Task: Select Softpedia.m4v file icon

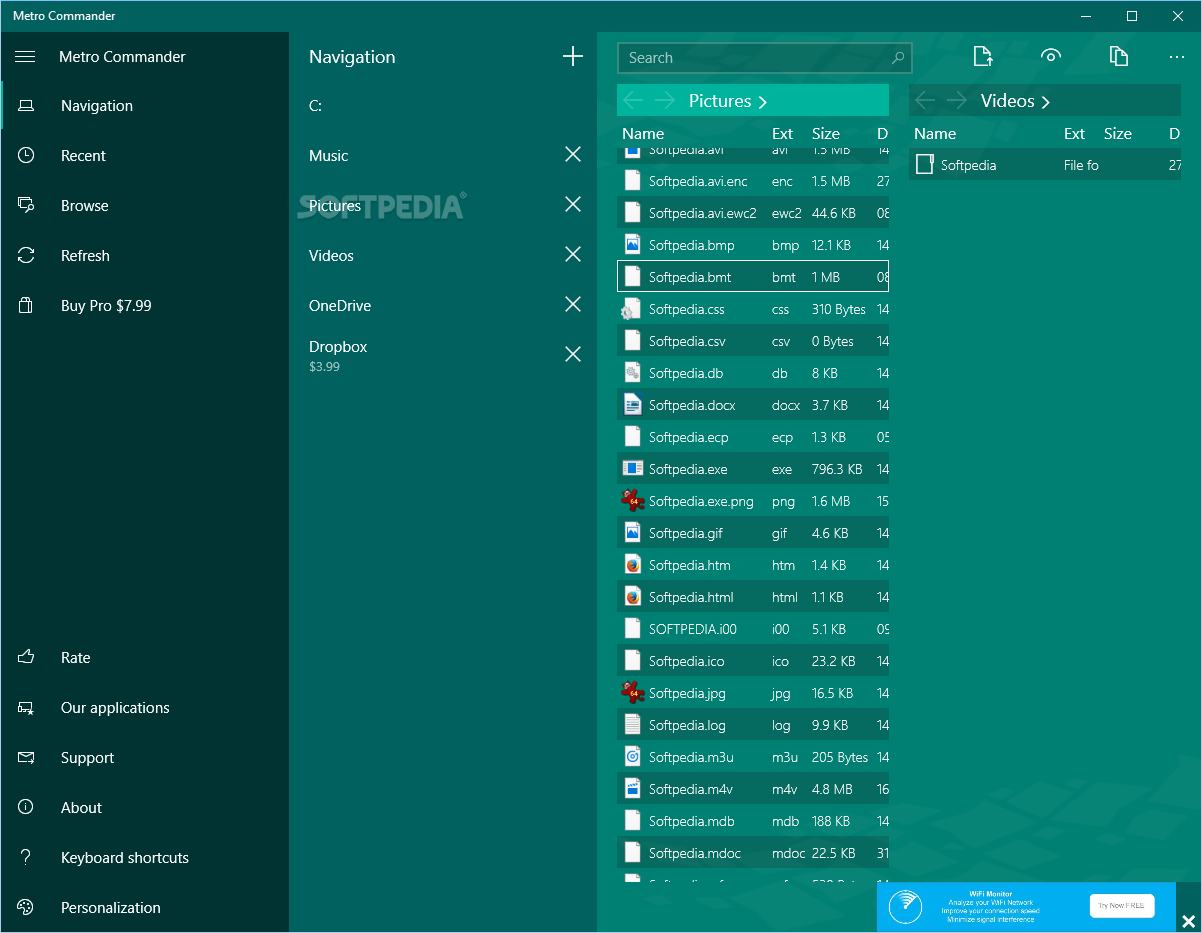Action: click(x=632, y=788)
